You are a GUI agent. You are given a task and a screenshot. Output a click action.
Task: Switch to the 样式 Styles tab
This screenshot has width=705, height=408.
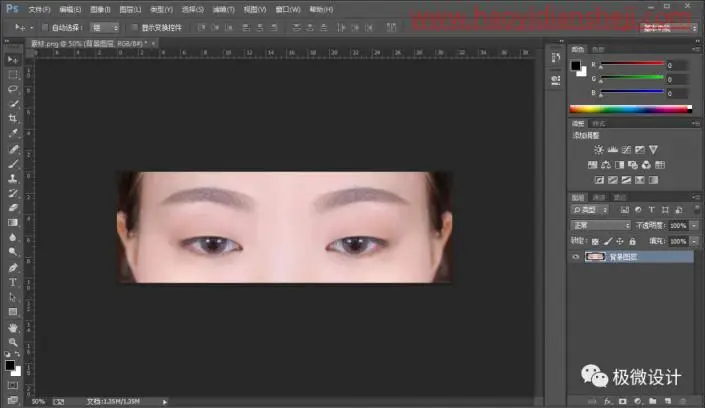[x=598, y=124]
